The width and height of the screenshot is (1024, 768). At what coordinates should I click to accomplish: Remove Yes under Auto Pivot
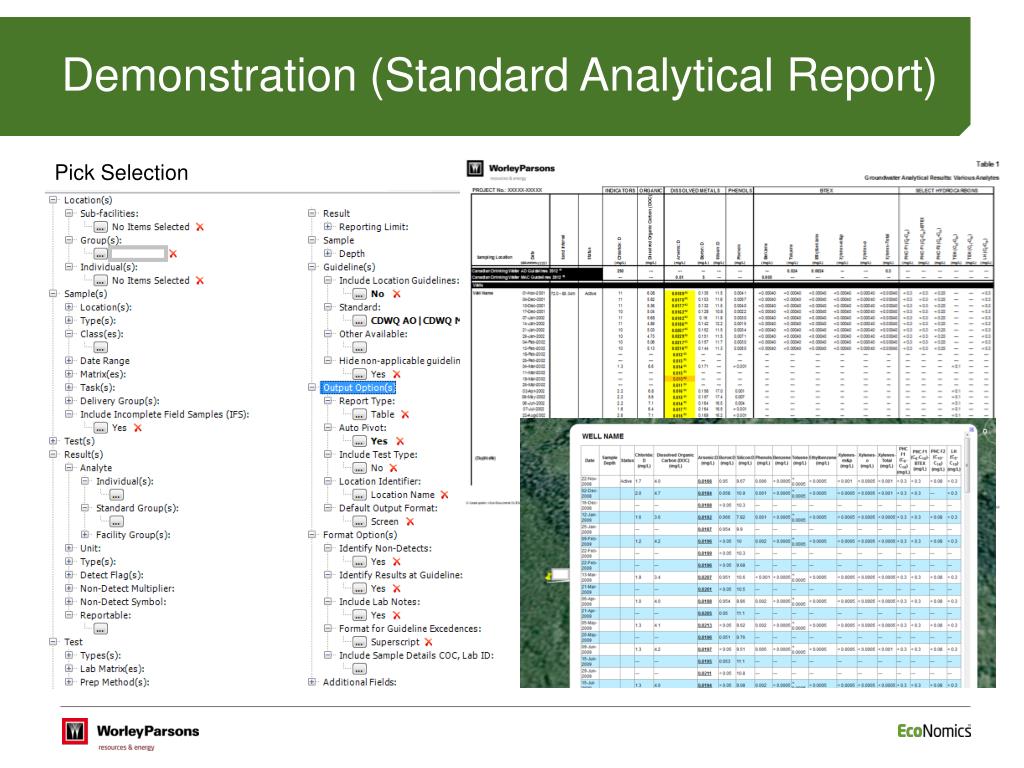[x=400, y=441]
